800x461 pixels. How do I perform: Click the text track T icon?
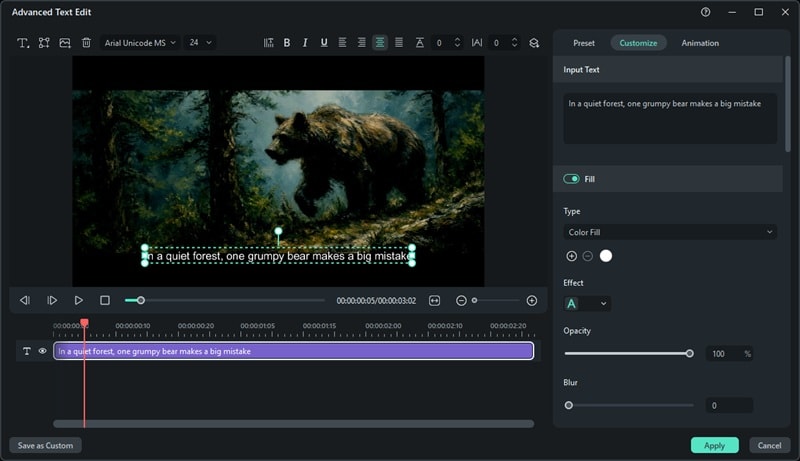[27, 351]
